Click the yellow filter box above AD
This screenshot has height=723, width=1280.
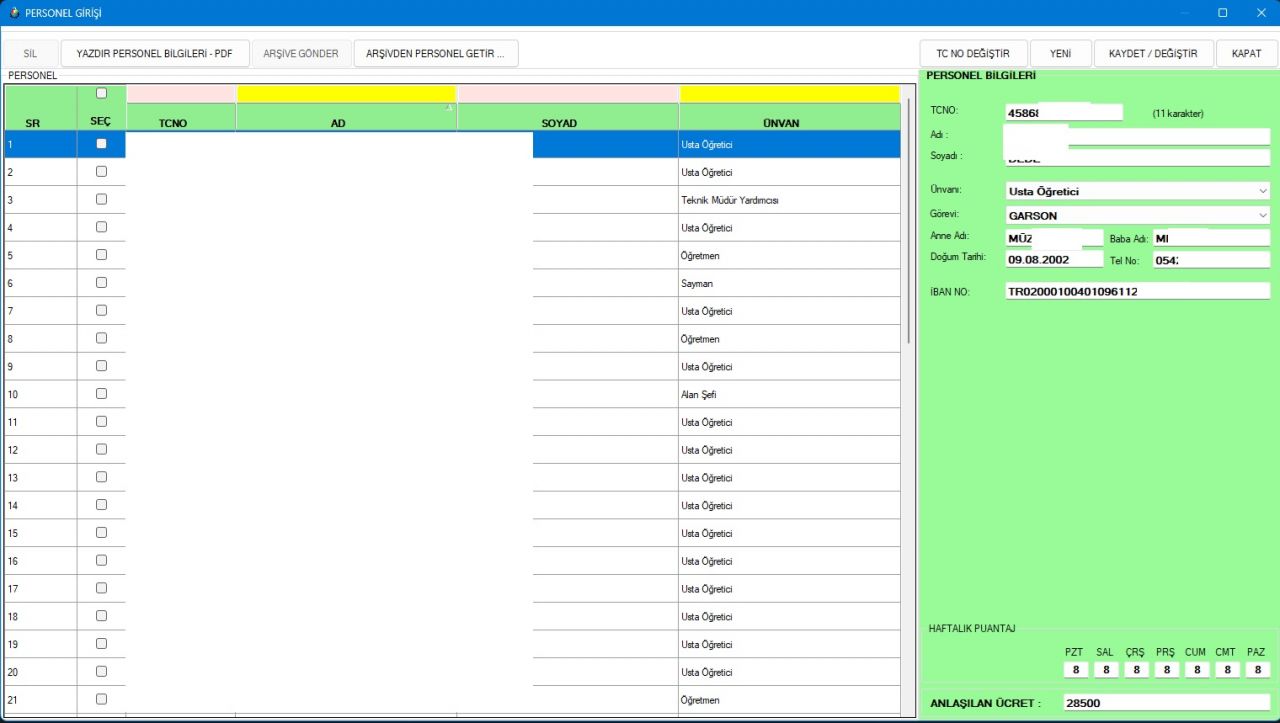[346, 94]
